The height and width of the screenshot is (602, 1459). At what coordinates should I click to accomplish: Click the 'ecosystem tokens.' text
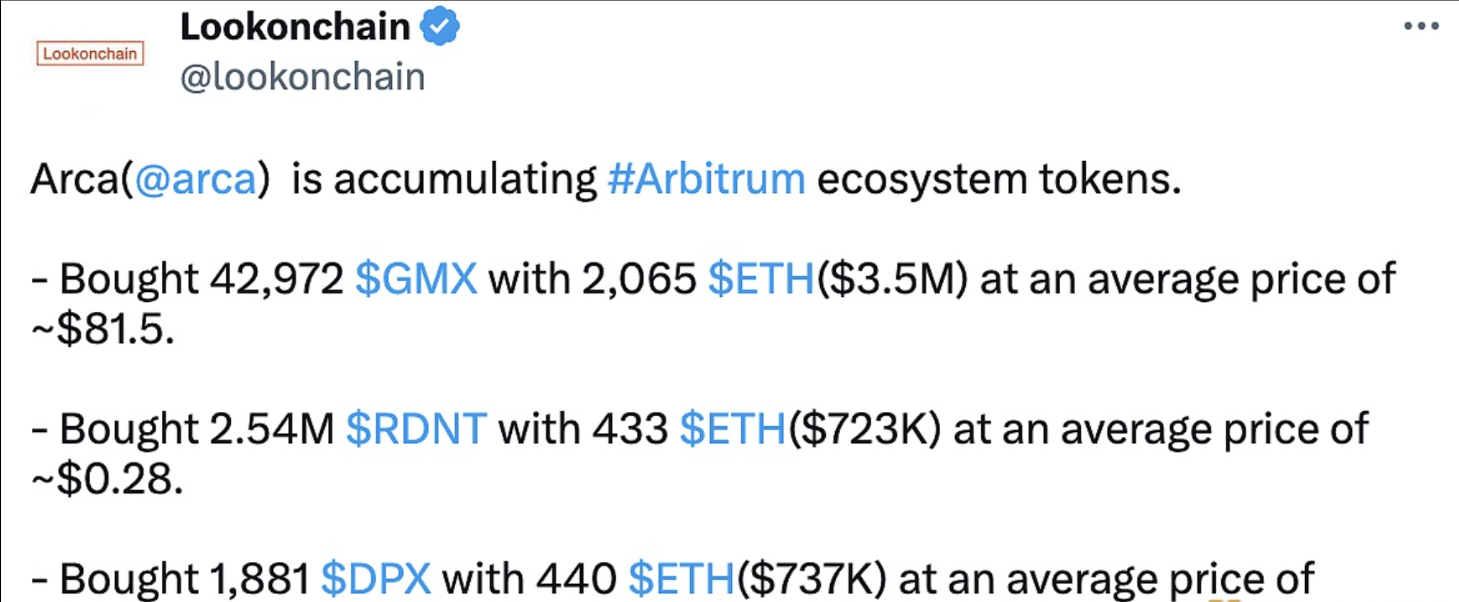pos(998,179)
